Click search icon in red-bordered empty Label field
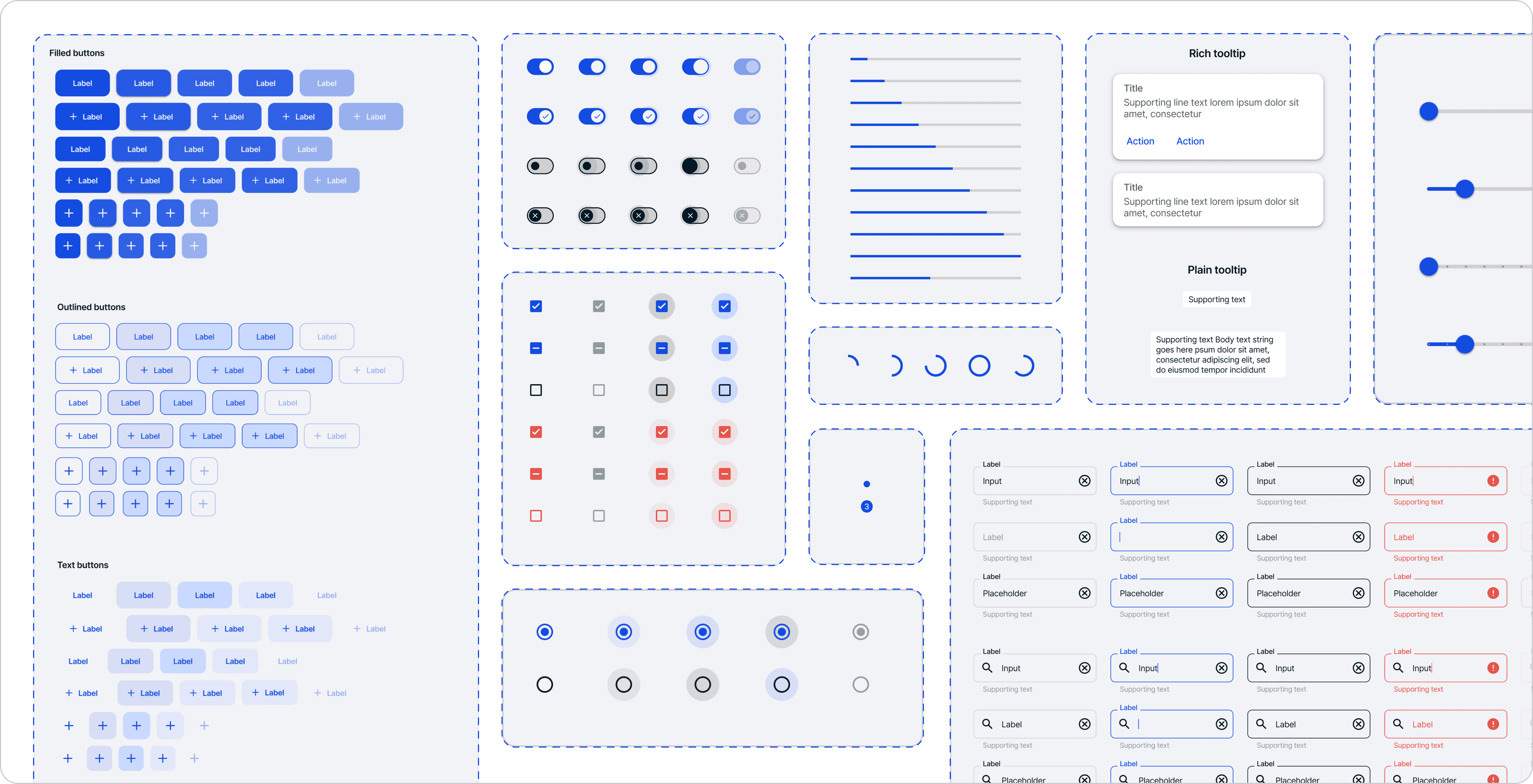This screenshot has width=1533, height=784. coord(1398,724)
